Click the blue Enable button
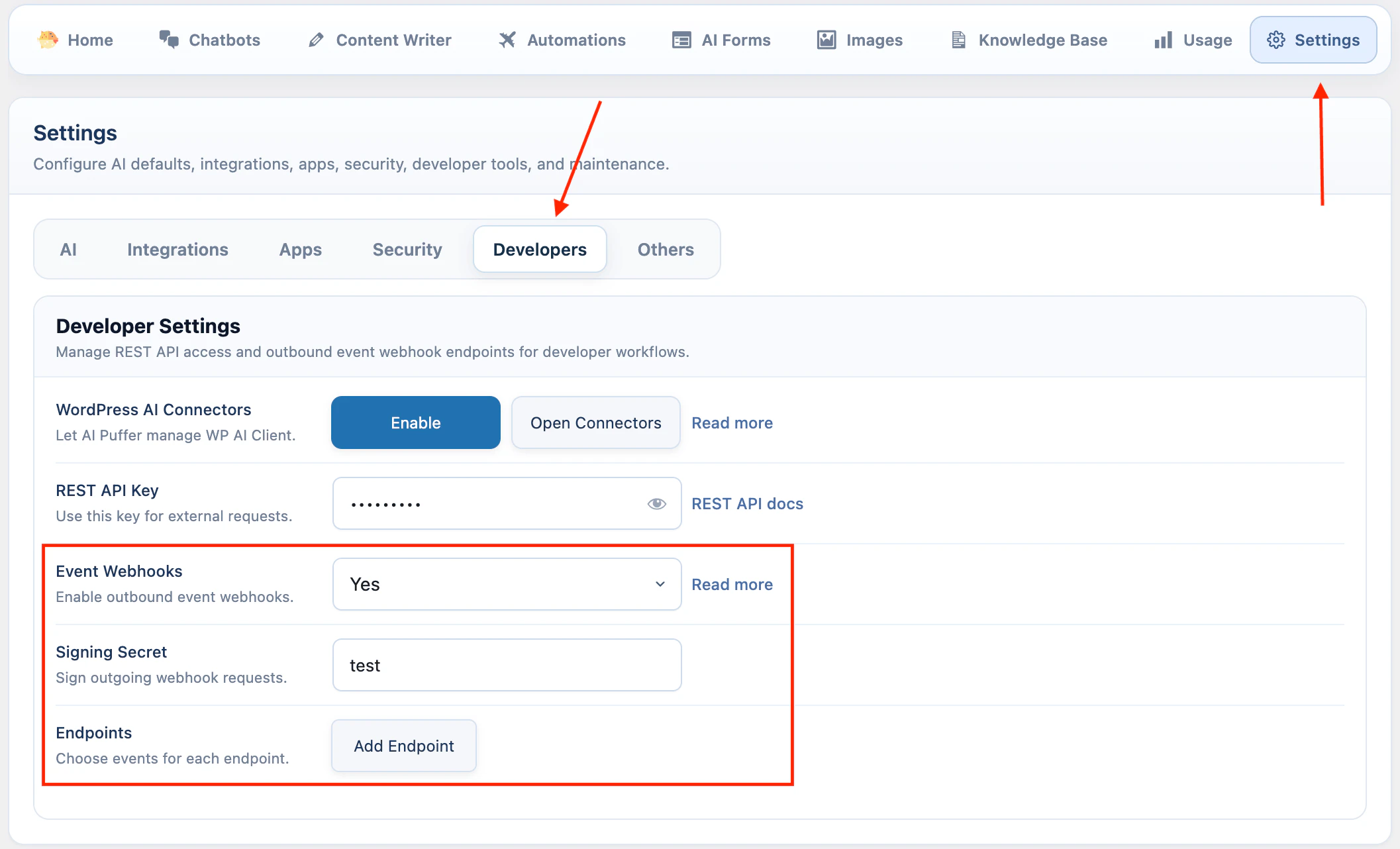Image resolution: width=1400 pixels, height=849 pixels. pos(416,423)
